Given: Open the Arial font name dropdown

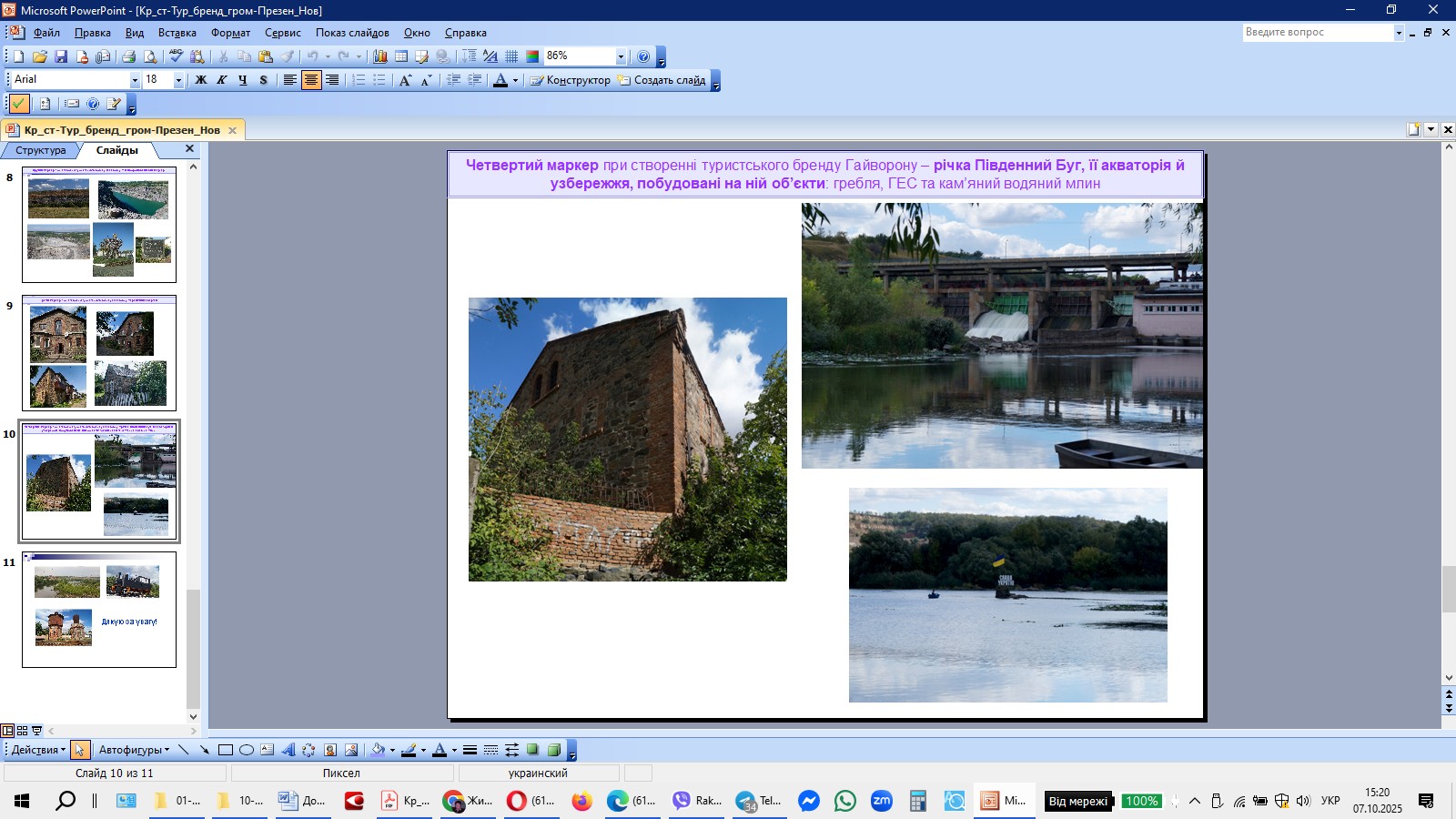Looking at the screenshot, I should 135,80.
